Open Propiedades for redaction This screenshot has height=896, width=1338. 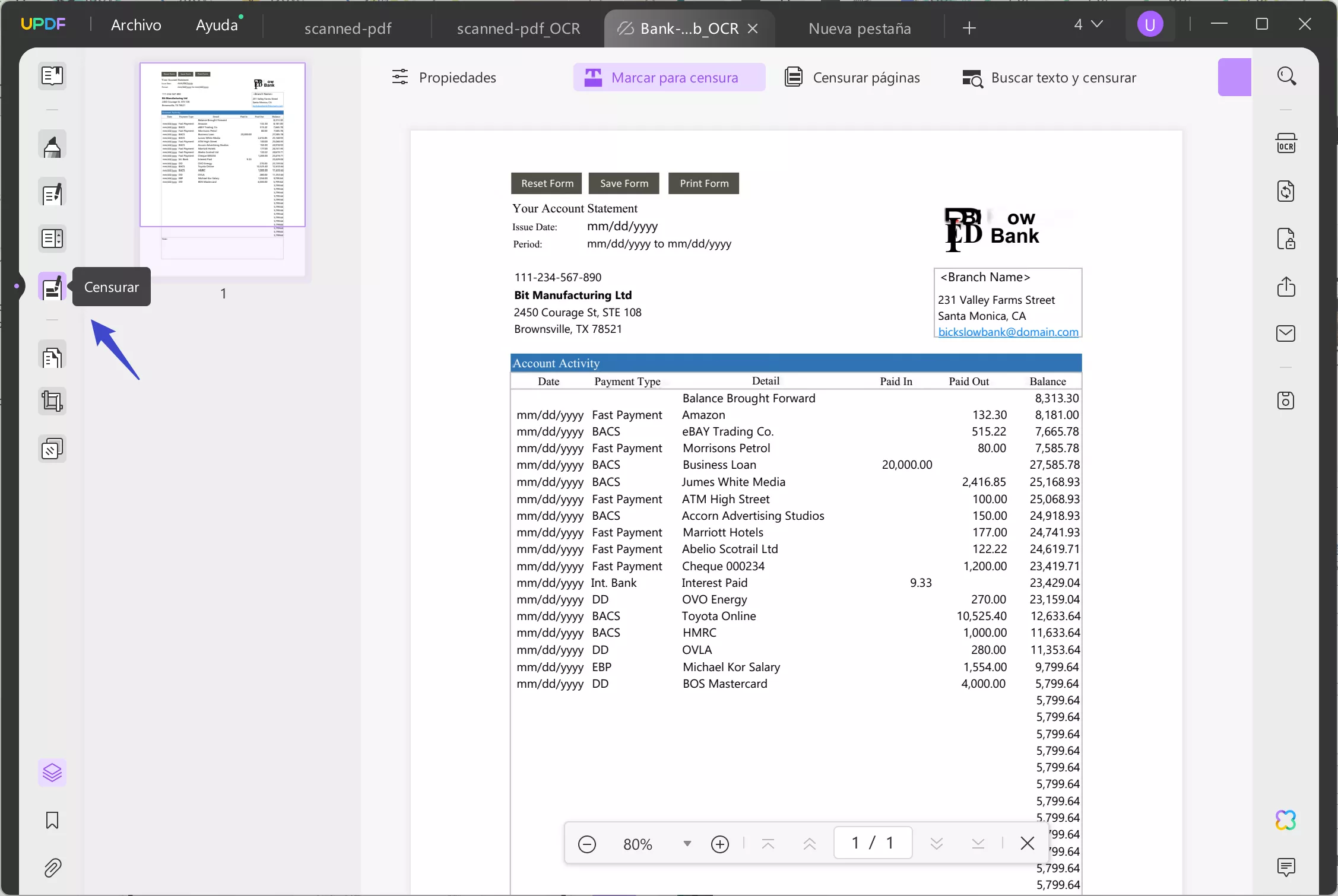point(444,78)
